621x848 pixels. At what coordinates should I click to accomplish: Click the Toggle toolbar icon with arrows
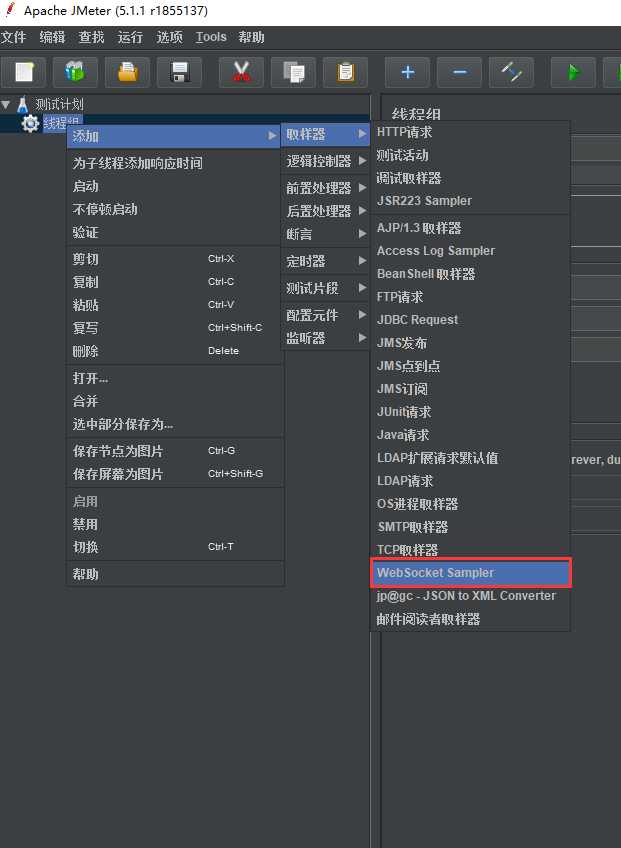[511, 72]
